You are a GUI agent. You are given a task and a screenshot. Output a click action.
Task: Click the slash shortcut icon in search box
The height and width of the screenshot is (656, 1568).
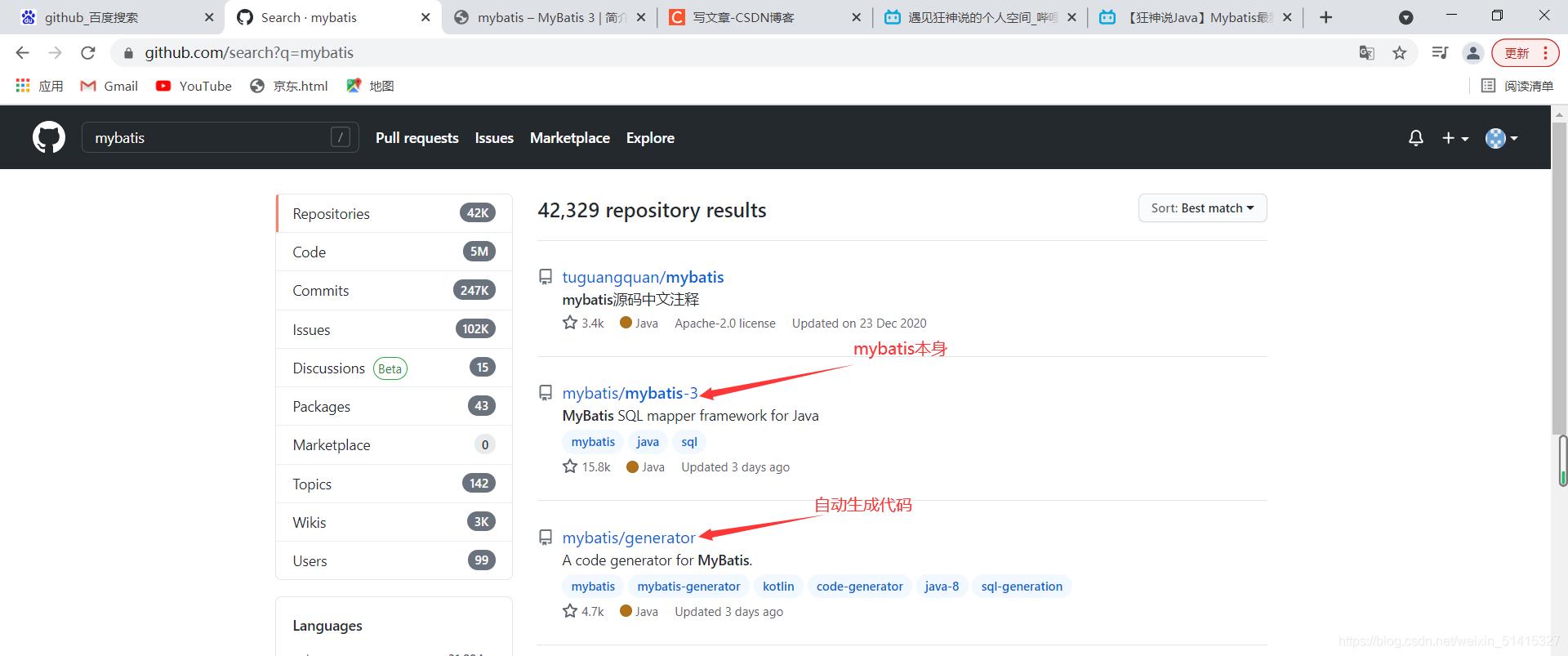point(341,137)
